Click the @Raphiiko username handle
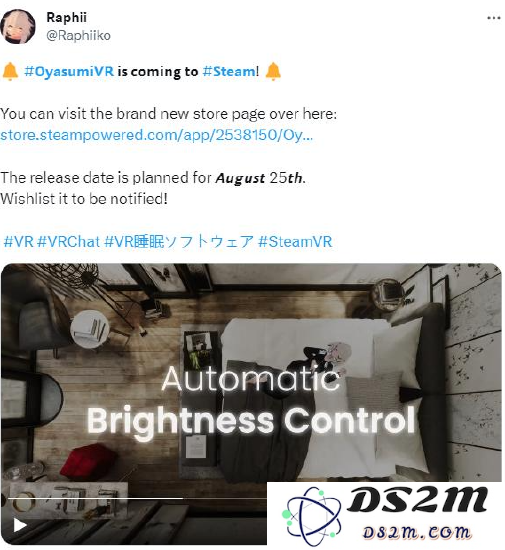This screenshot has height=550, width=505. click(x=78, y=35)
